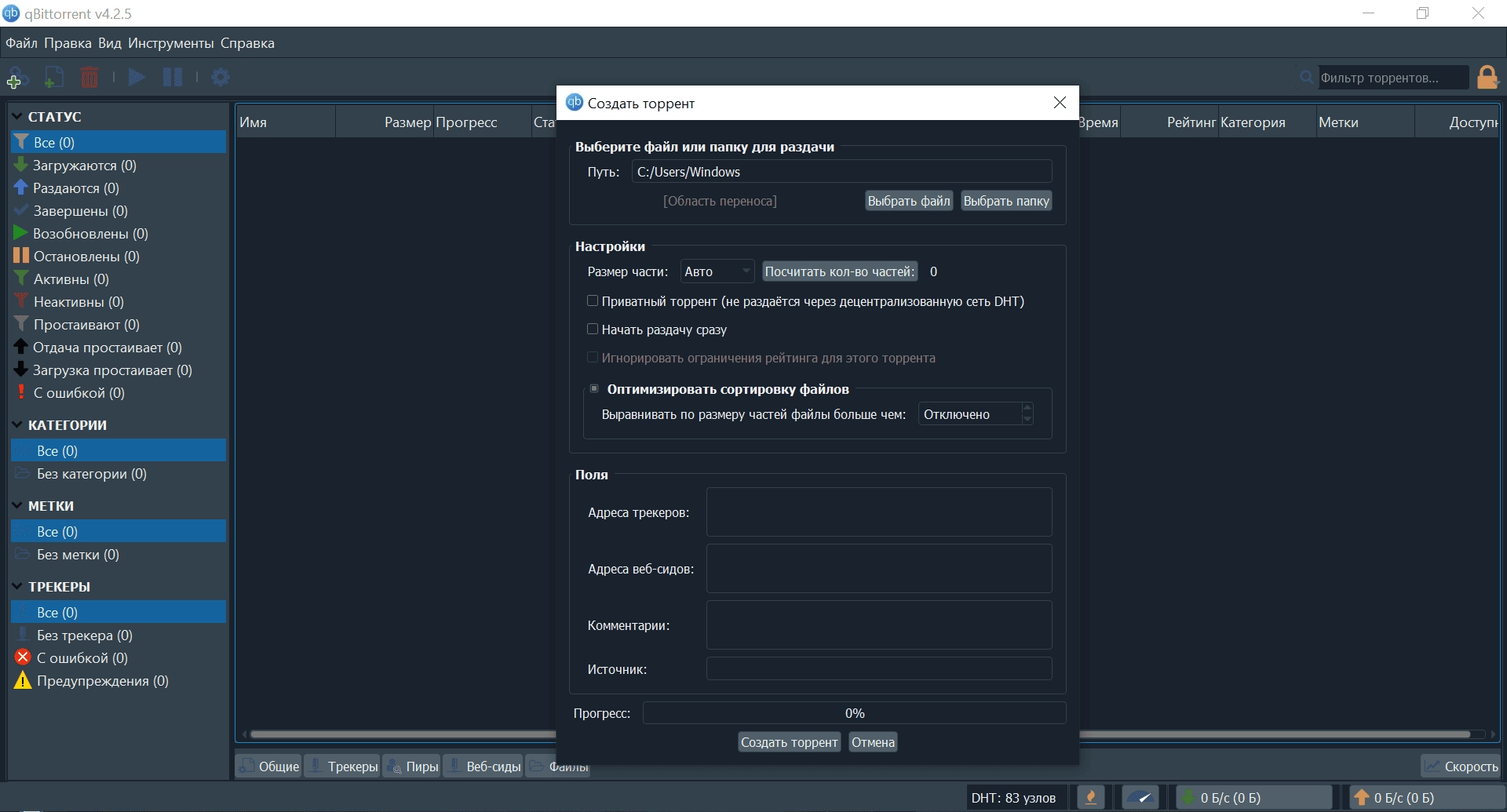Click the Путь input field
Viewport: 1507px width, 812px height.
(841, 172)
